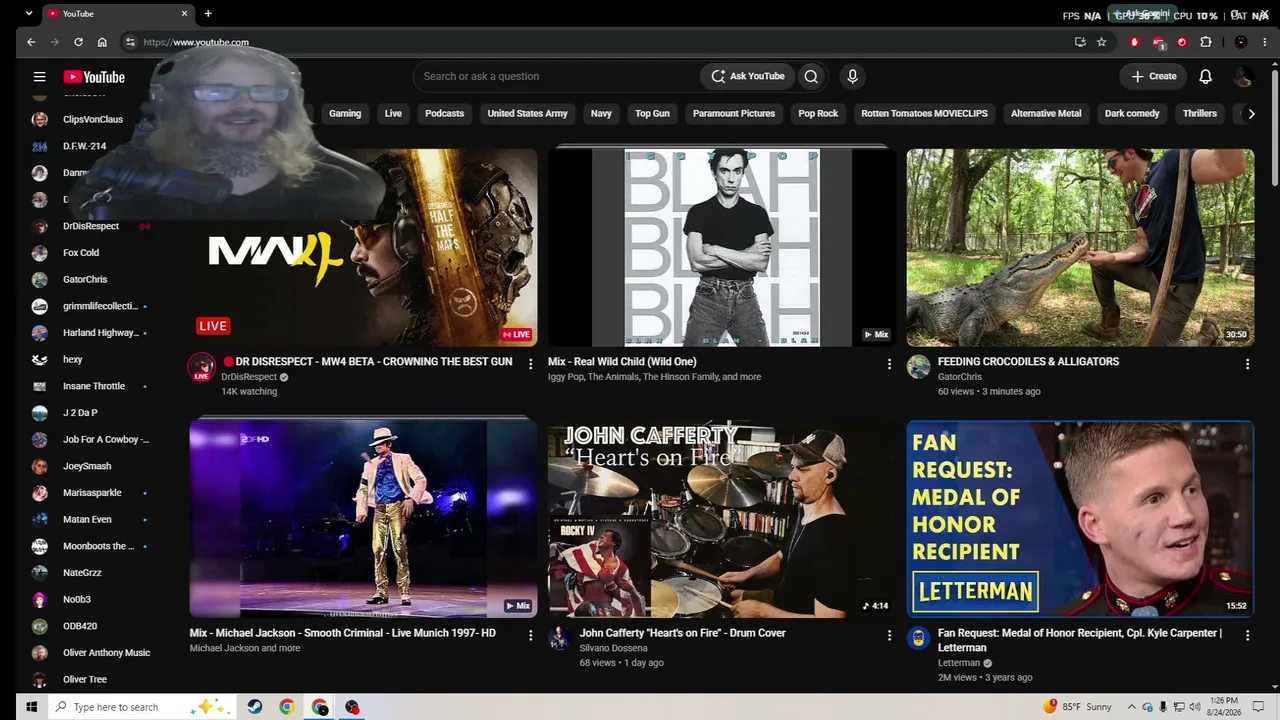Bookmark this page with the star
This screenshot has width=1280, height=720.
pyautogui.click(x=1101, y=42)
